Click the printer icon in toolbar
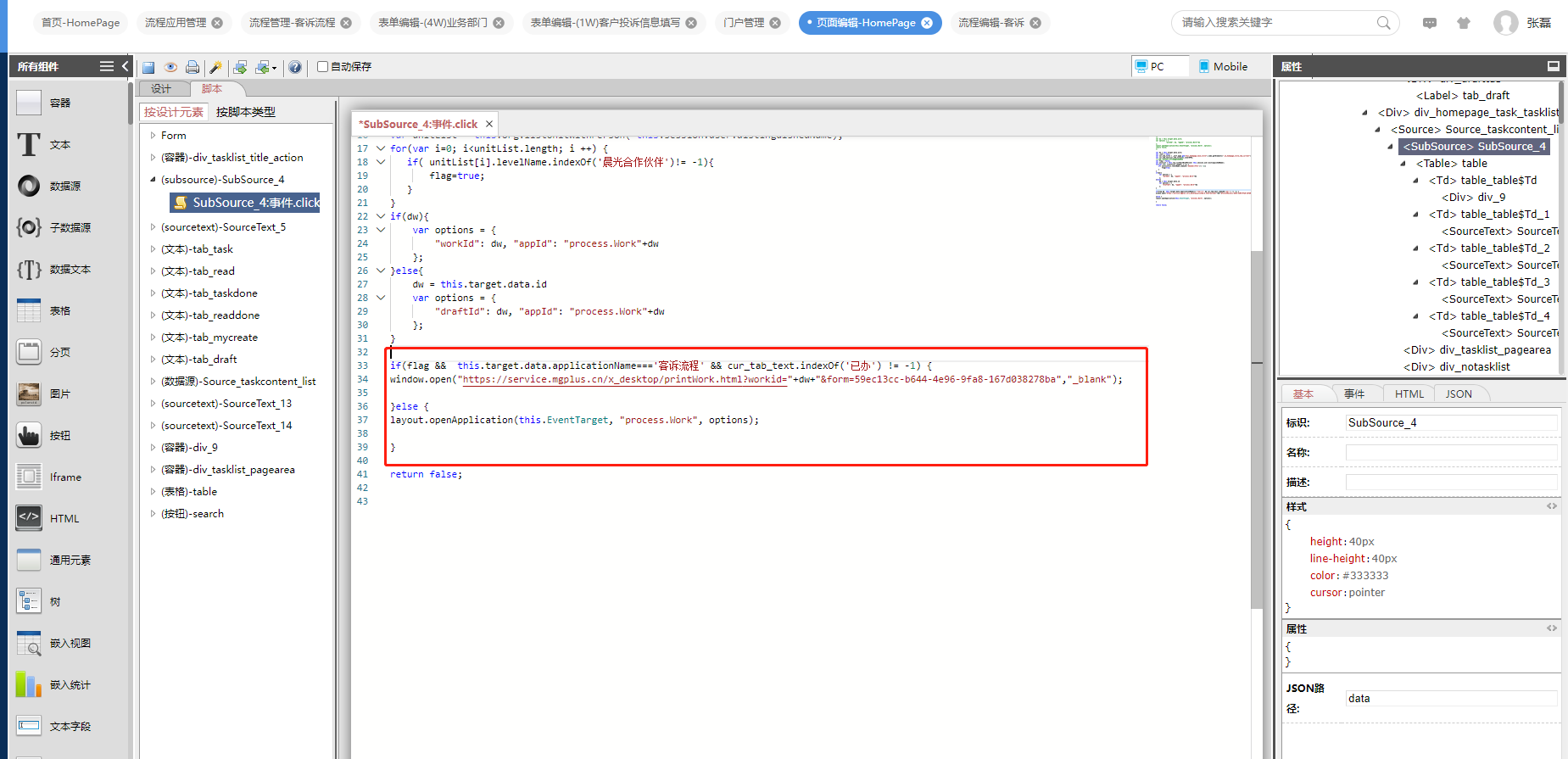The image size is (1568, 759). (x=193, y=67)
